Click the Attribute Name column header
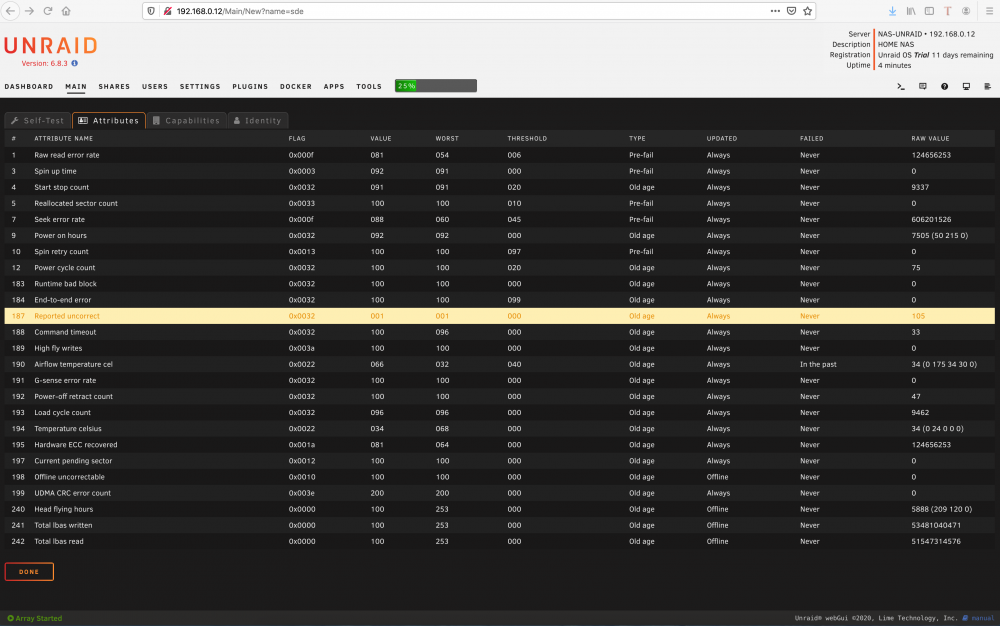Image resolution: width=1000 pixels, height=626 pixels. (64, 138)
